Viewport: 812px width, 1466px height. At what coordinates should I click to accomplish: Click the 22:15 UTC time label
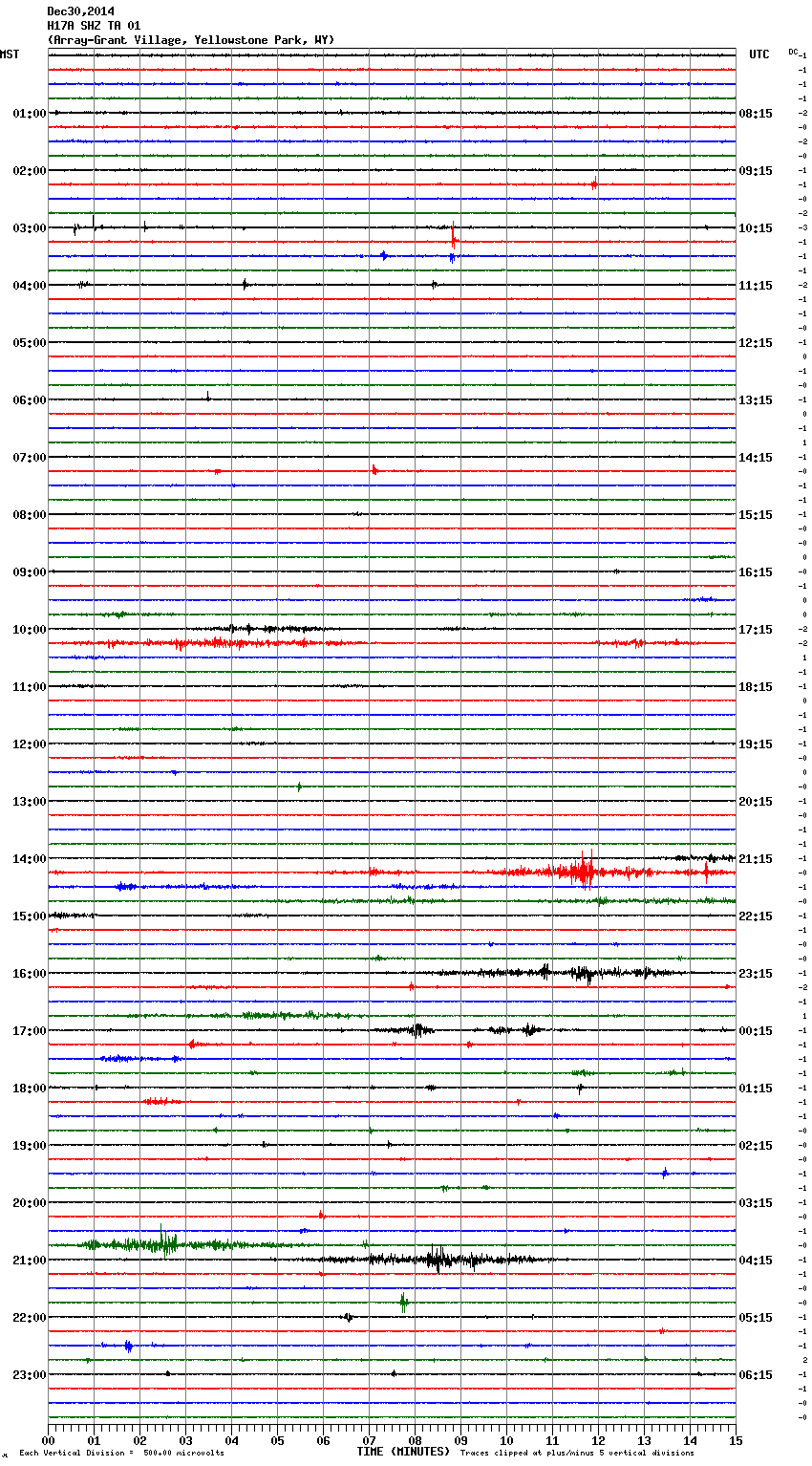756,916
